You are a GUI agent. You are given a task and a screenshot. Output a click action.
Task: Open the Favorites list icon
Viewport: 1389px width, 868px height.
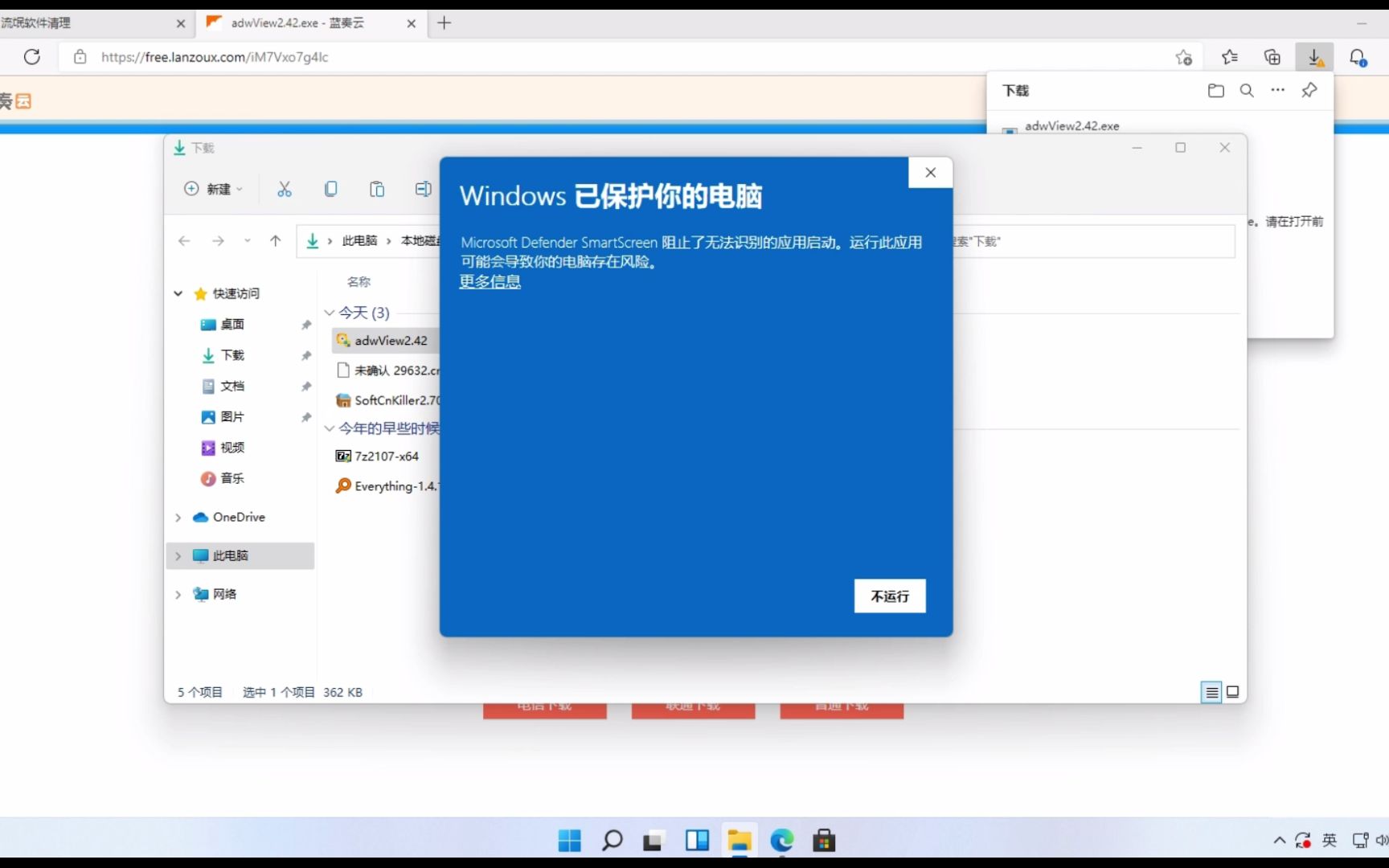[x=1230, y=57]
